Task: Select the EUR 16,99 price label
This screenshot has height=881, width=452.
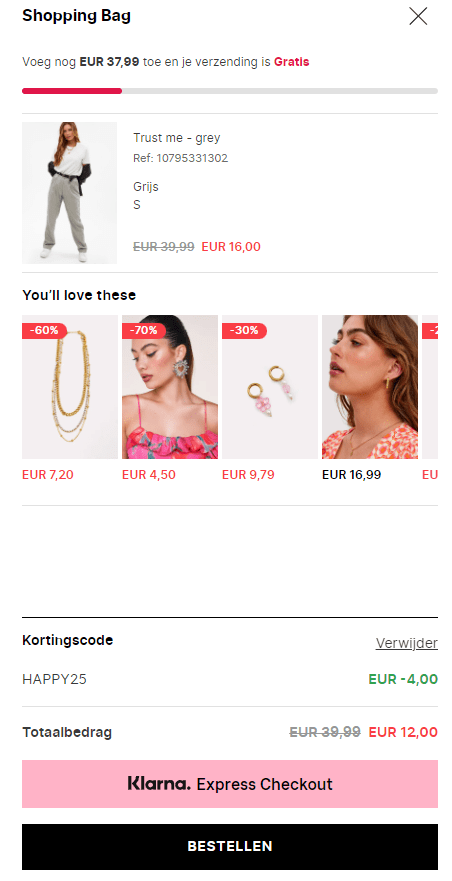Action: (x=351, y=475)
